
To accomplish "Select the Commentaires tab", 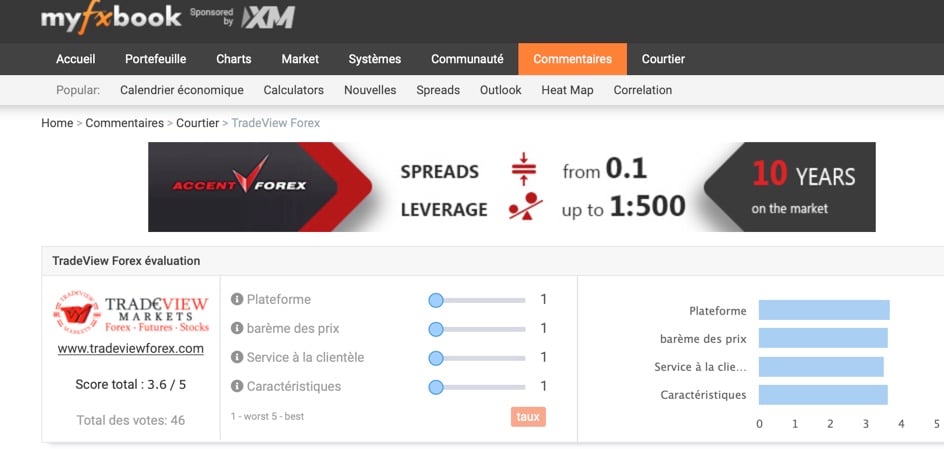I will 573,59.
